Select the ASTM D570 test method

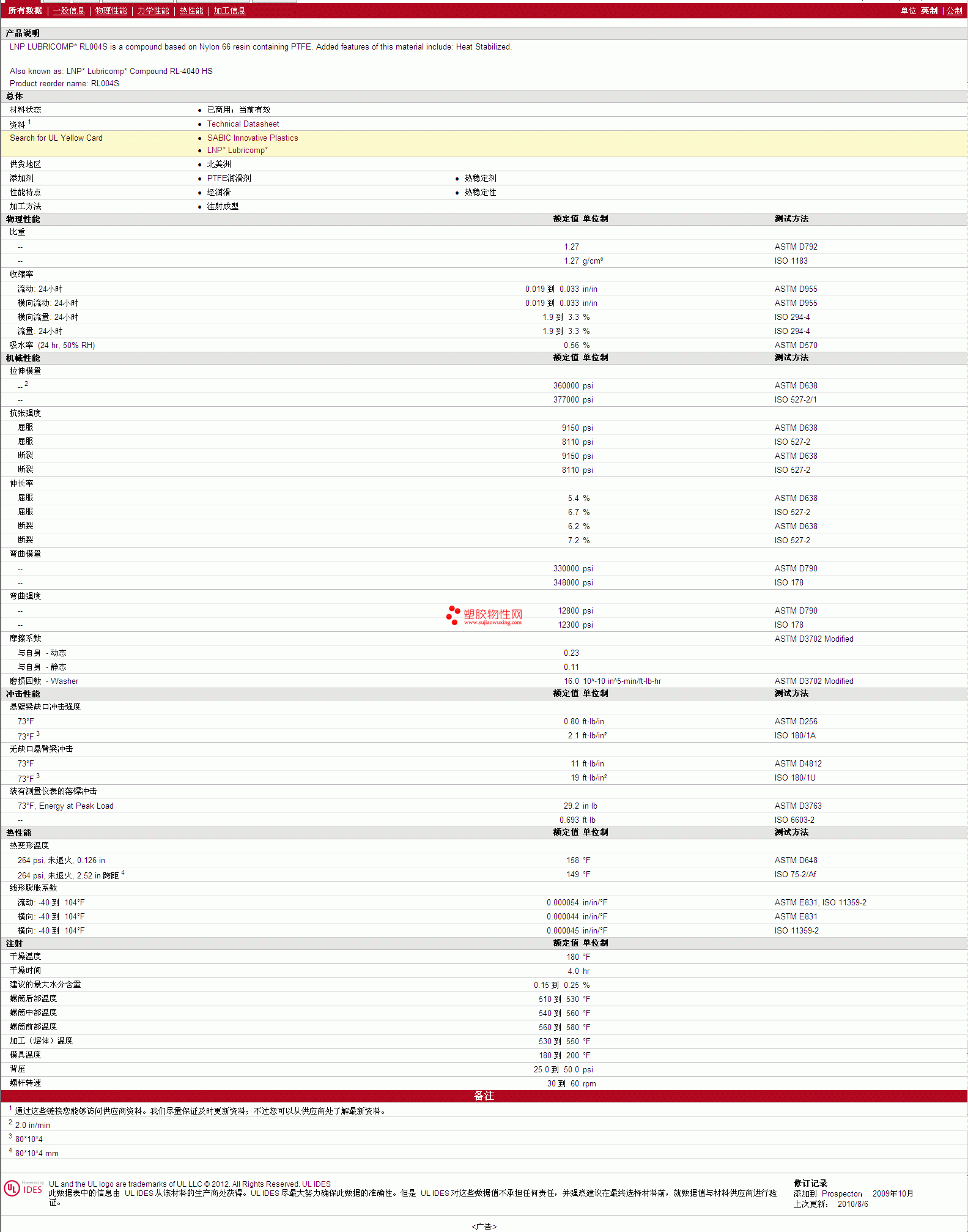[x=796, y=345]
